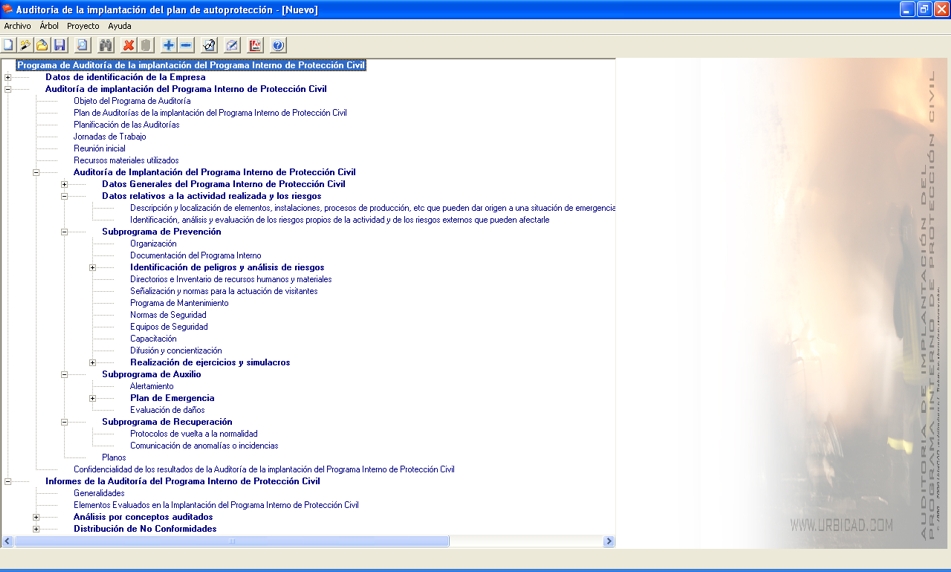Expand Datos de identificación de la Empresa
This screenshot has height=572, width=951.
point(8,77)
